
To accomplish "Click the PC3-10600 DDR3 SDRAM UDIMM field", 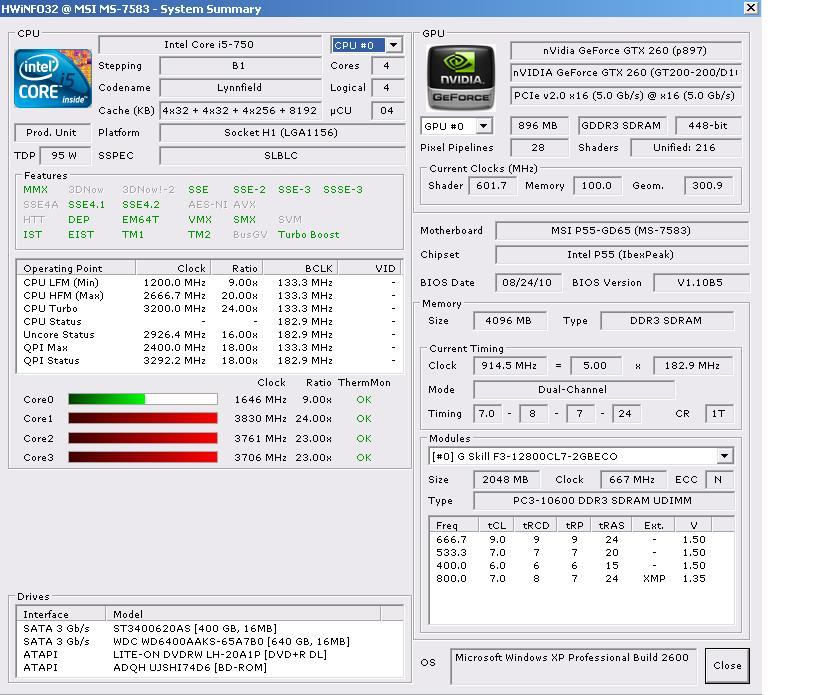I will 603,500.
